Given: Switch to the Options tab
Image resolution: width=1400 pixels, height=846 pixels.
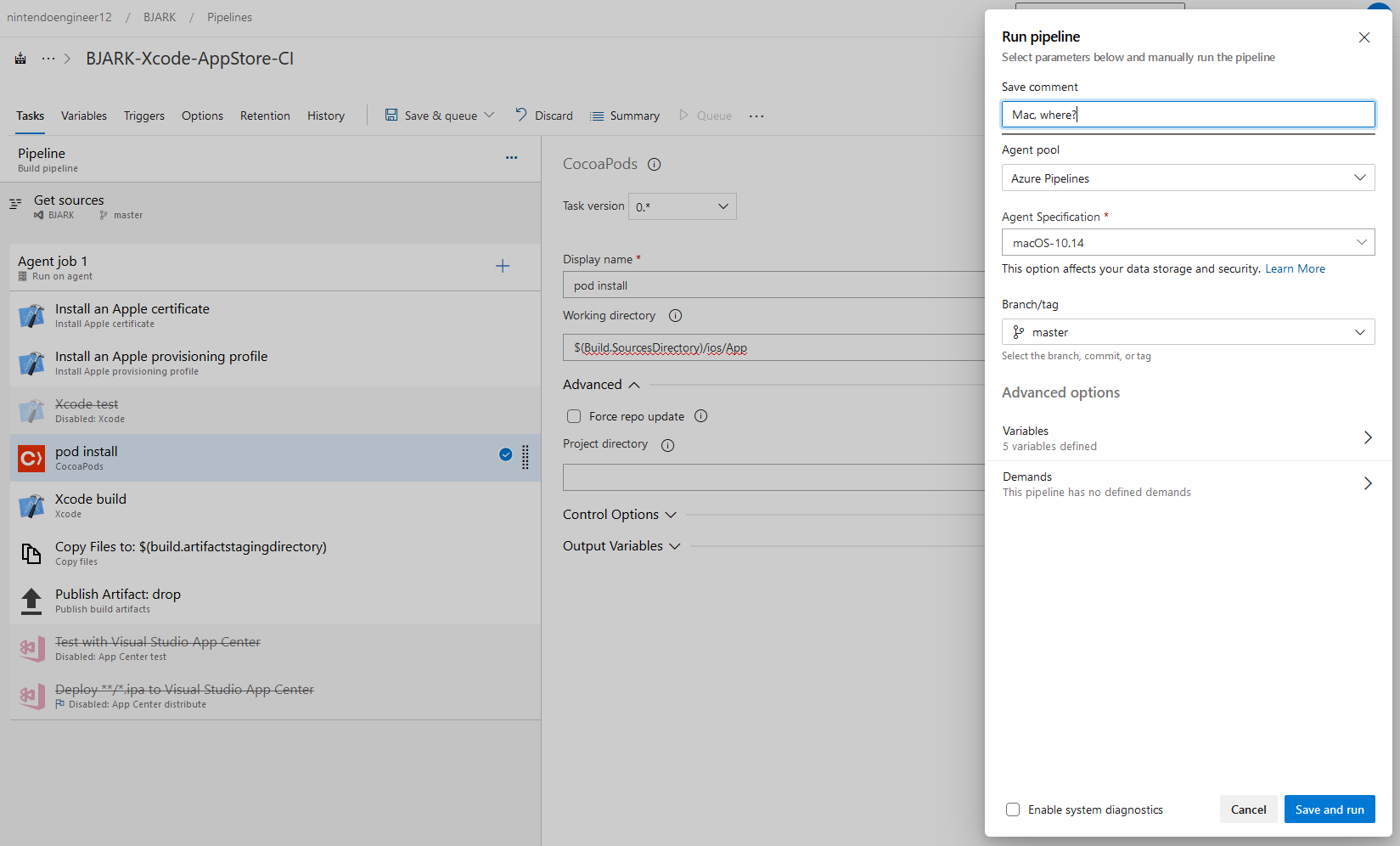Looking at the screenshot, I should tap(202, 116).
